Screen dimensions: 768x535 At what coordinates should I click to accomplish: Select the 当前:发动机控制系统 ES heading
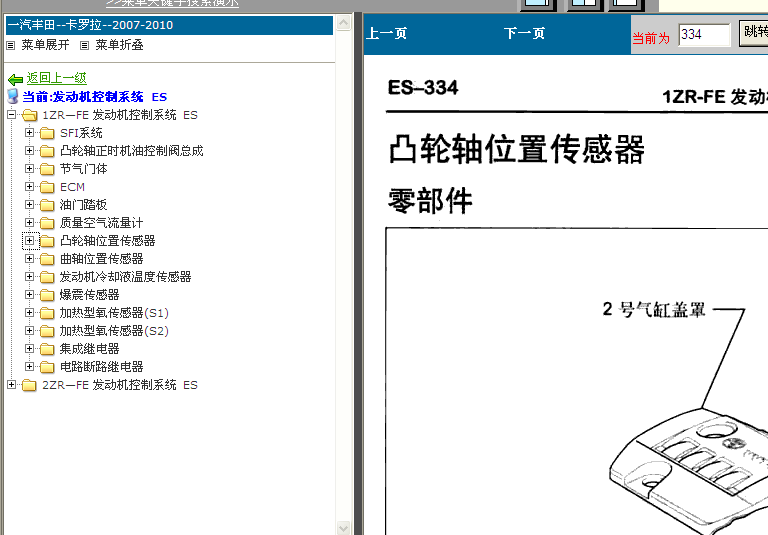click(95, 97)
